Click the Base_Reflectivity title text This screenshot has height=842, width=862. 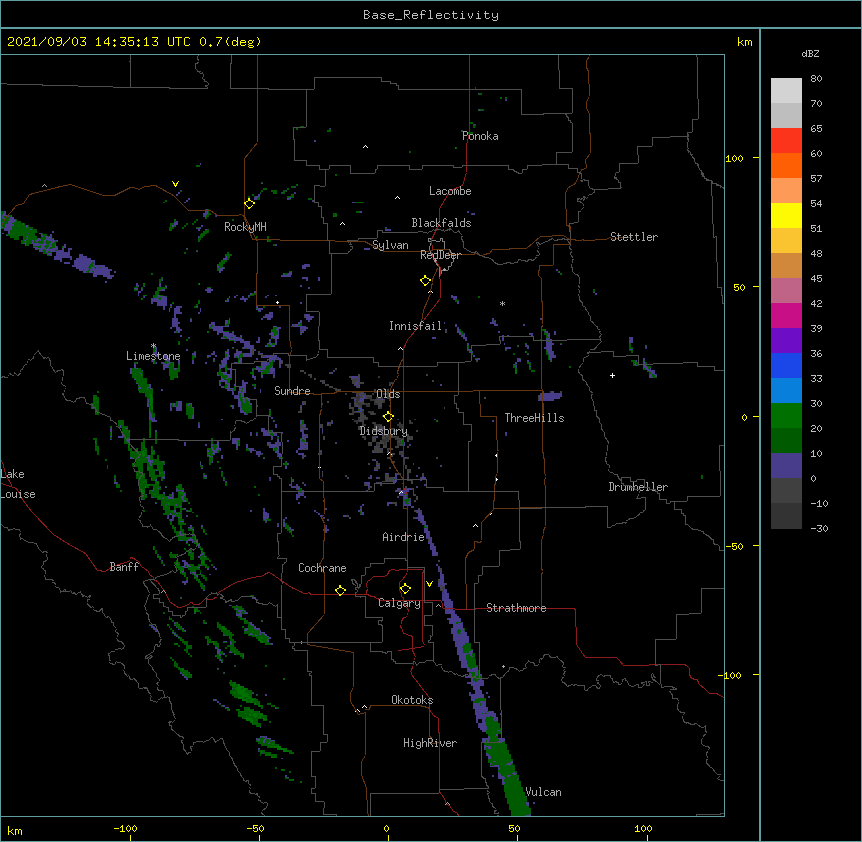click(430, 15)
